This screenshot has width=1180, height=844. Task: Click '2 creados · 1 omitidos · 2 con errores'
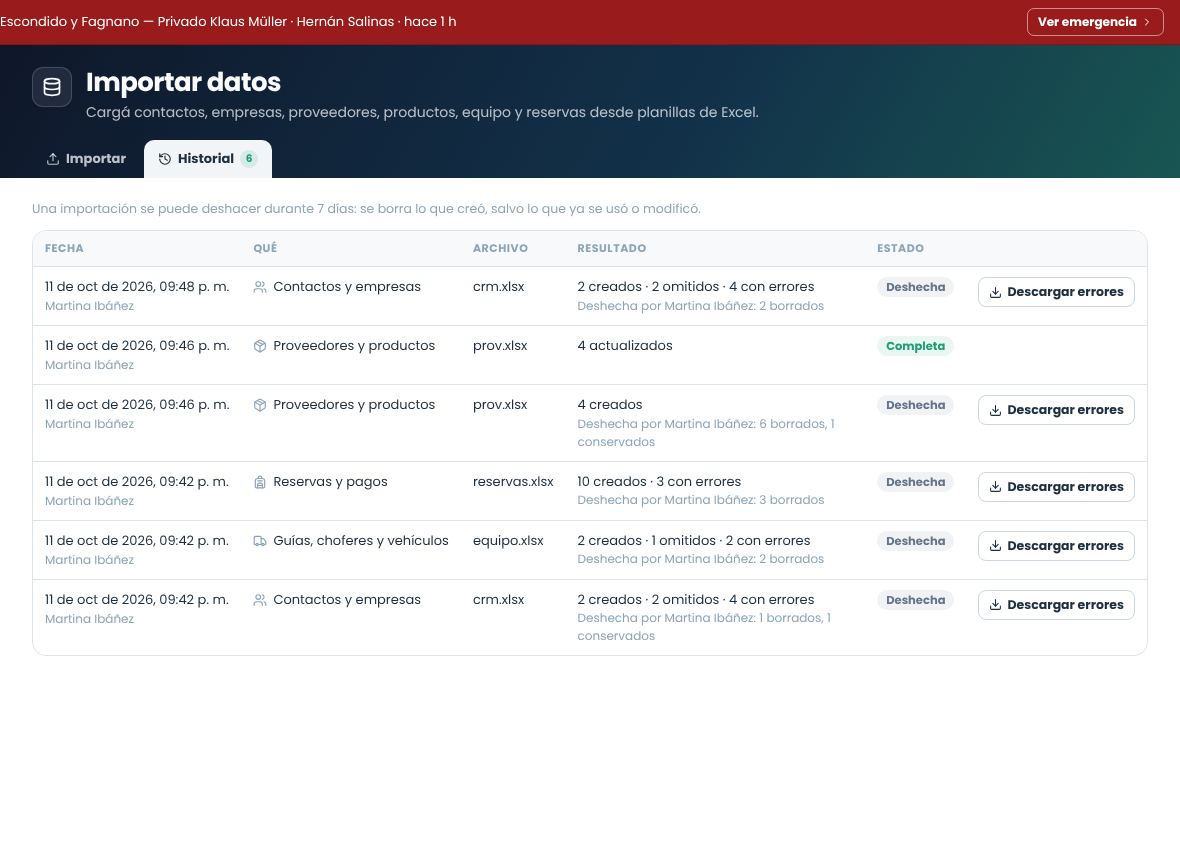click(x=694, y=541)
